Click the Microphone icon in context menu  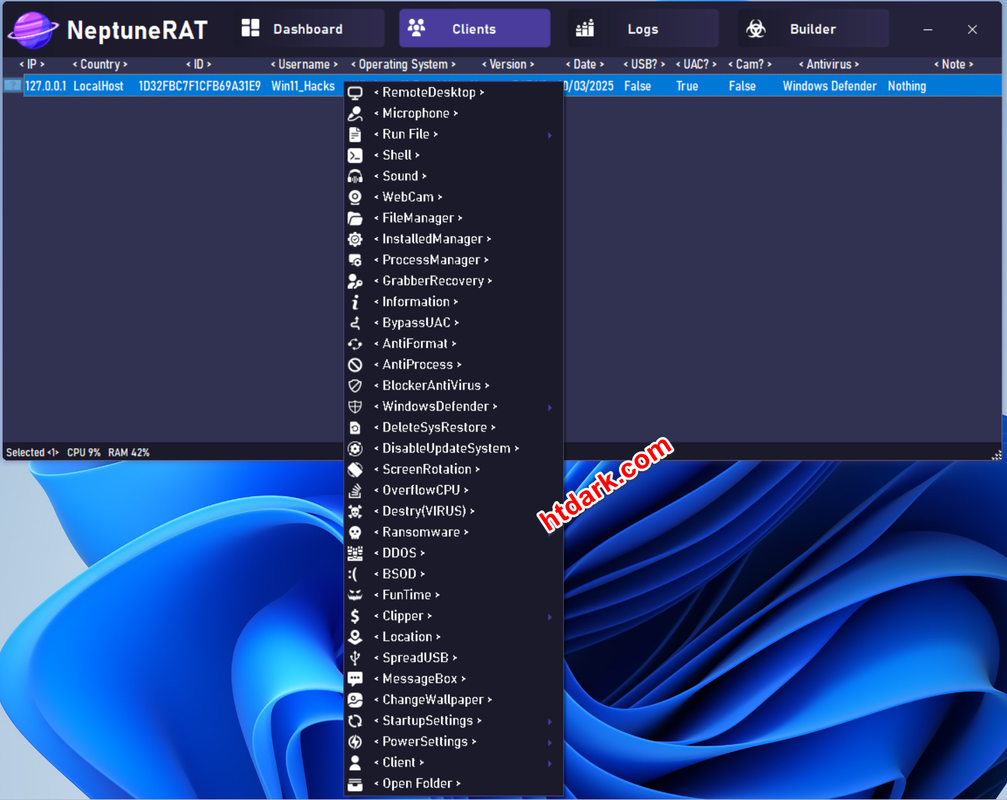tap(355, 114)
